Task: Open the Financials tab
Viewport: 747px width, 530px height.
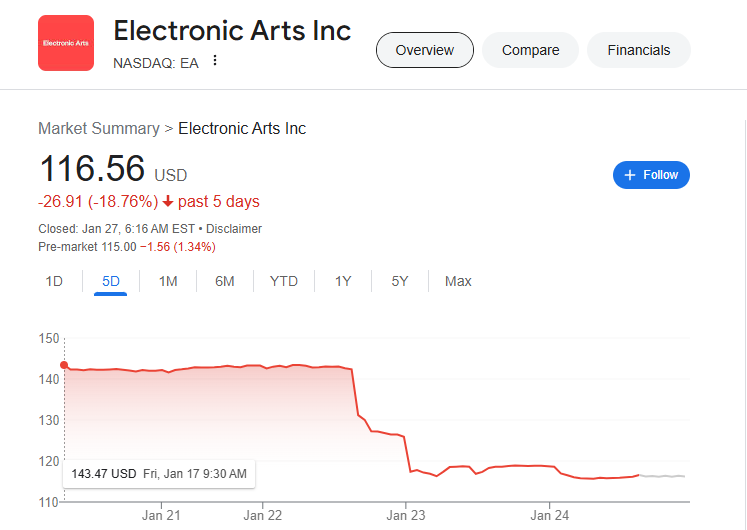Action: (638, 50)
